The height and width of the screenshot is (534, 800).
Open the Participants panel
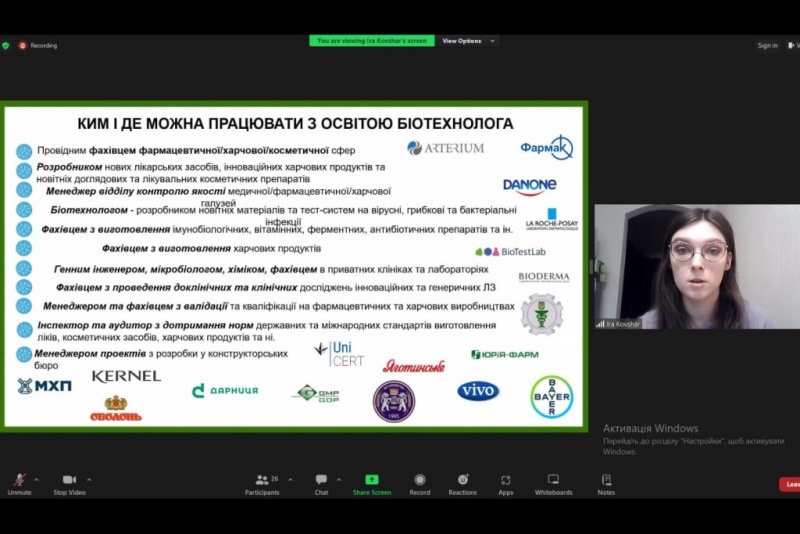(262, 484)
